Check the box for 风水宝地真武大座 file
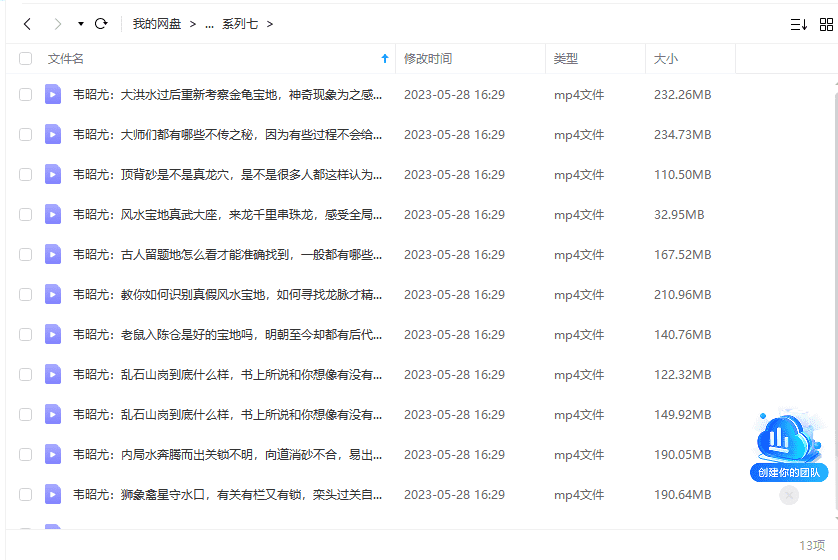 25,215
